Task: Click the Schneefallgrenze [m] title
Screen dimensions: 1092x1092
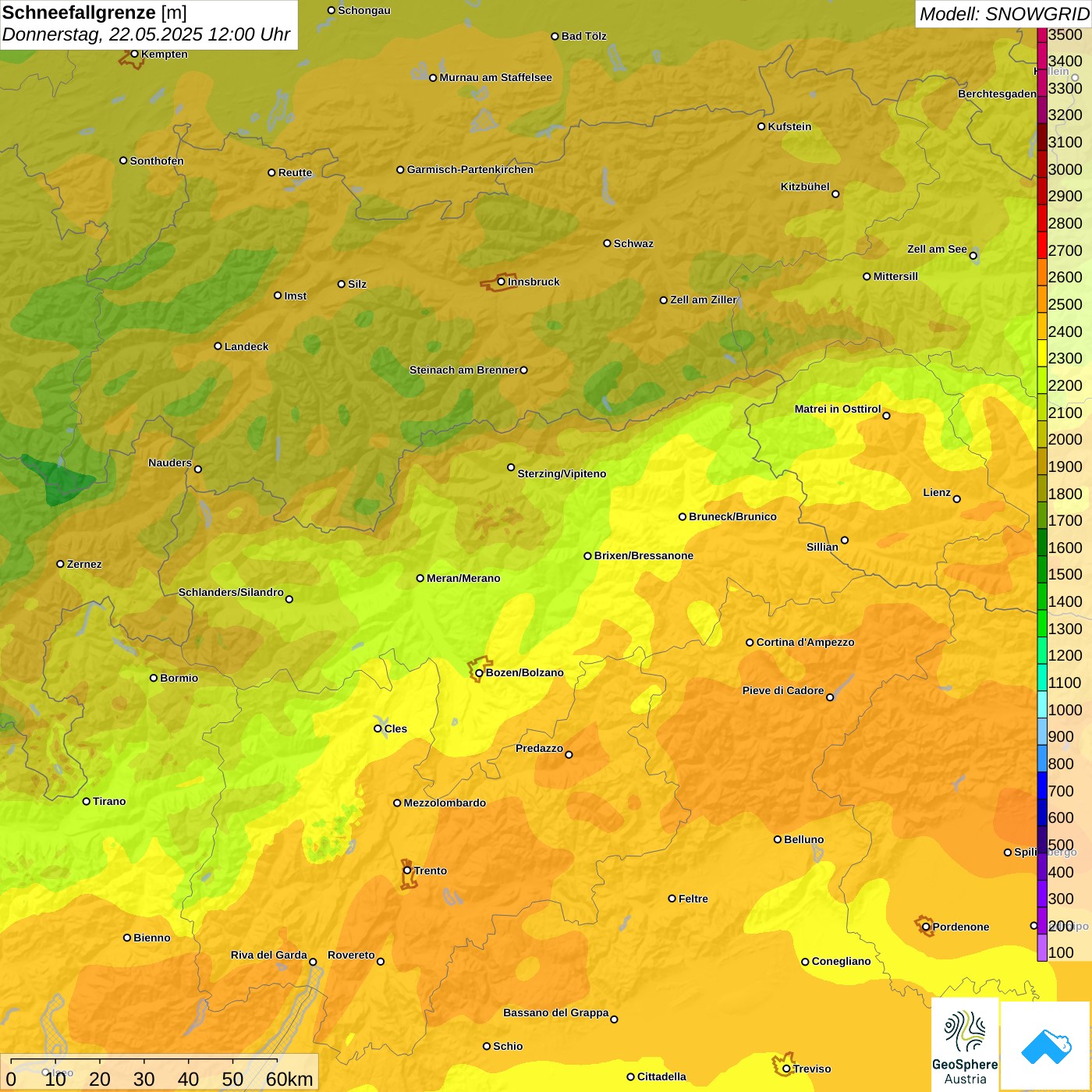Action: [x=94, y=13]
